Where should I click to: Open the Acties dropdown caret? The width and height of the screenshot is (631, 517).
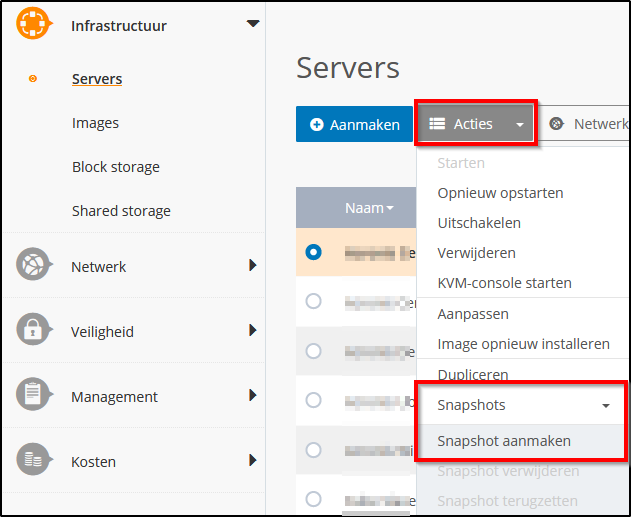[x=519, y=125]
